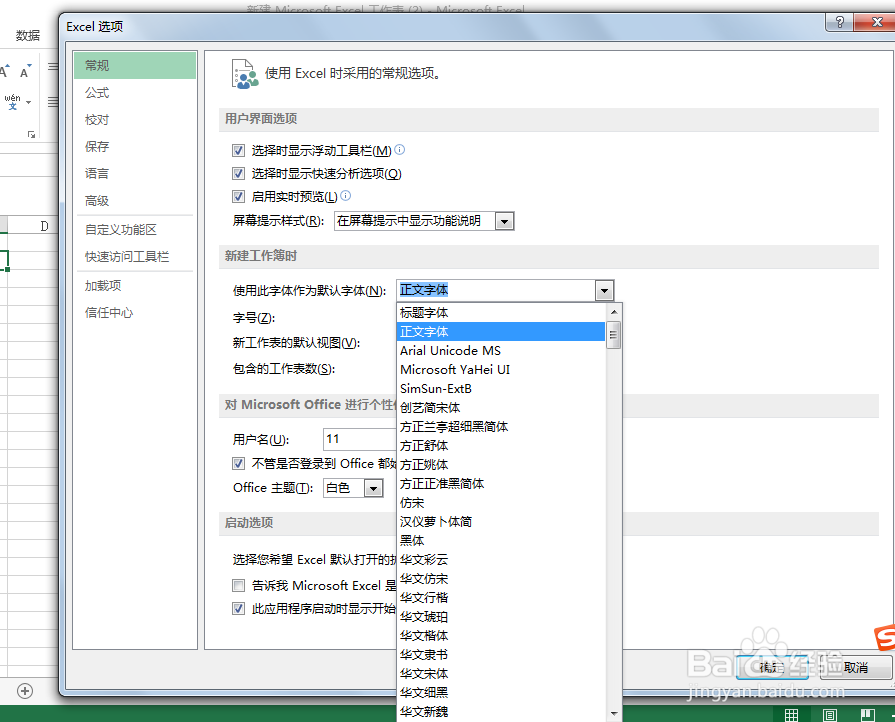Screen dimensions: 895x722
Task: Open 保存 options category
Action: (135, 147)
